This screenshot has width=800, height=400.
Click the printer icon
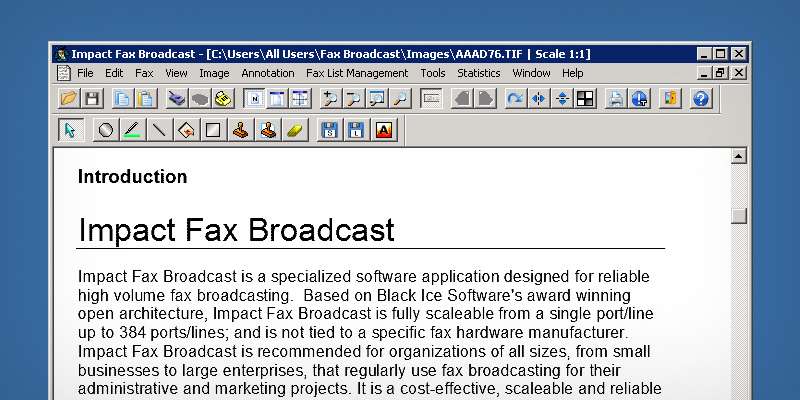pyautogui.click(x=616, y=98)
